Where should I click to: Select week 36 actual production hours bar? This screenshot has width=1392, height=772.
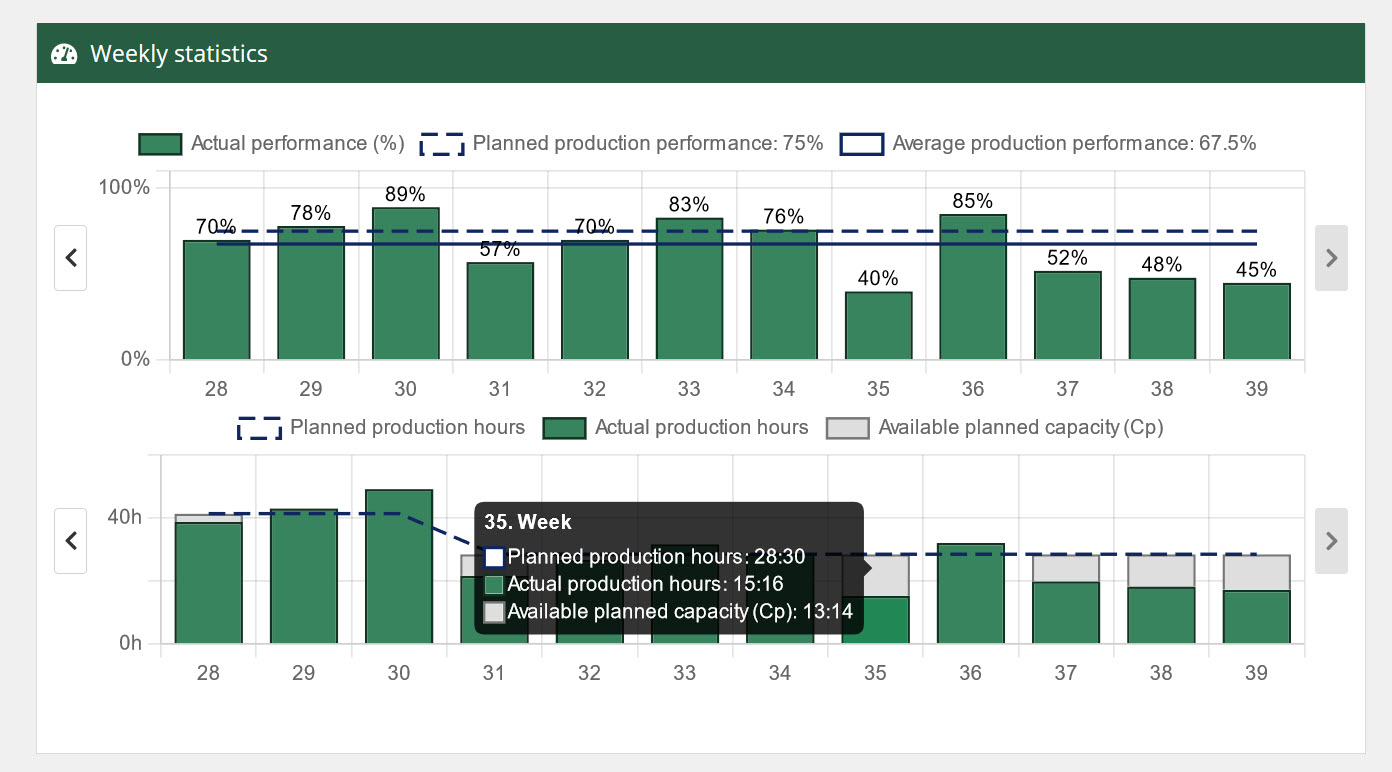coord(970,595)
